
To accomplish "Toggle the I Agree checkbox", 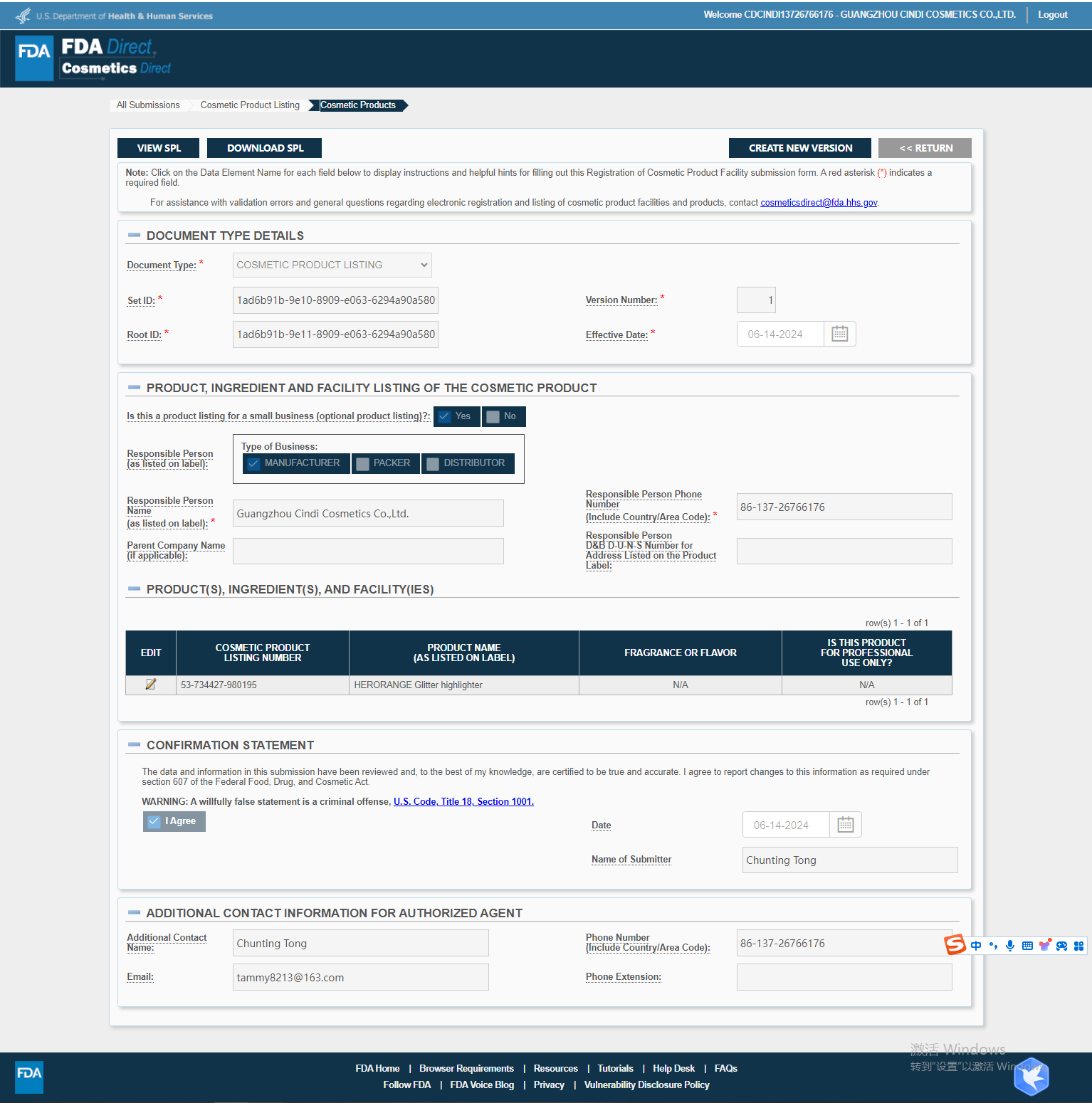I will point(154,821).
